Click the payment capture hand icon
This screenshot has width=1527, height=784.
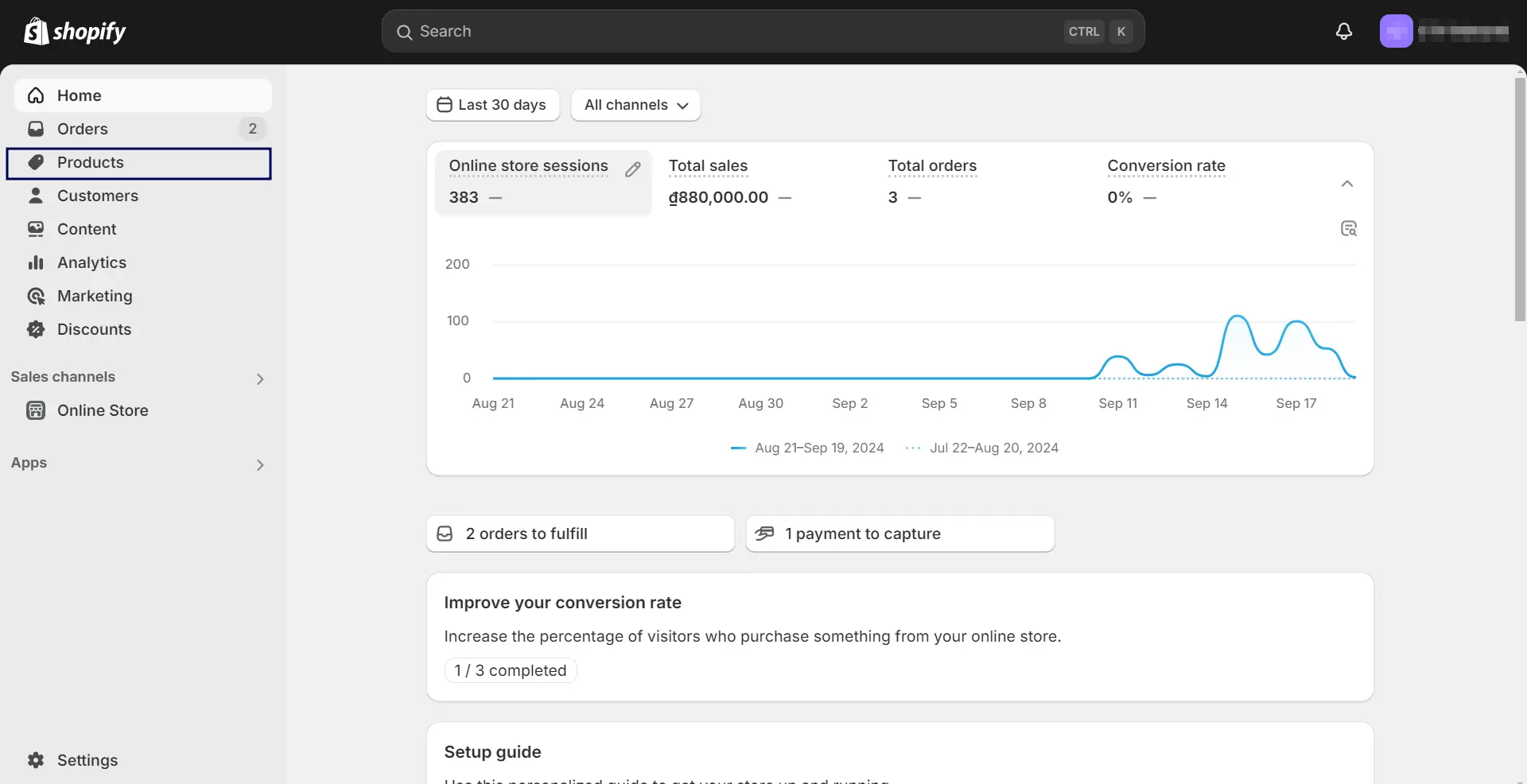click(764, 534)
